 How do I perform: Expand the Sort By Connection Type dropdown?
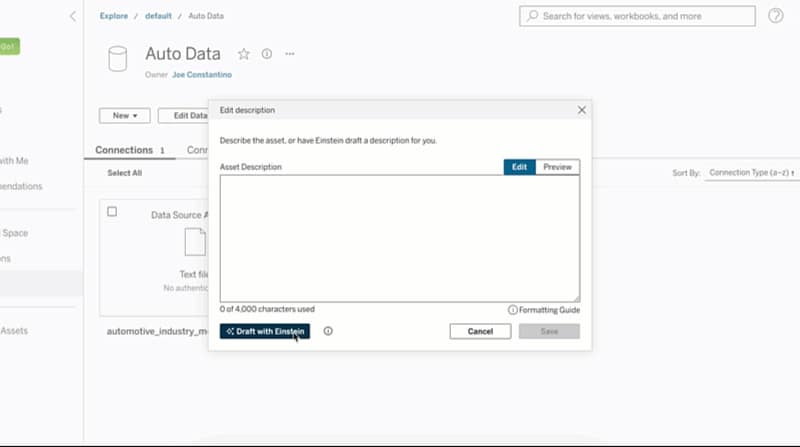[x=750, y=173]
